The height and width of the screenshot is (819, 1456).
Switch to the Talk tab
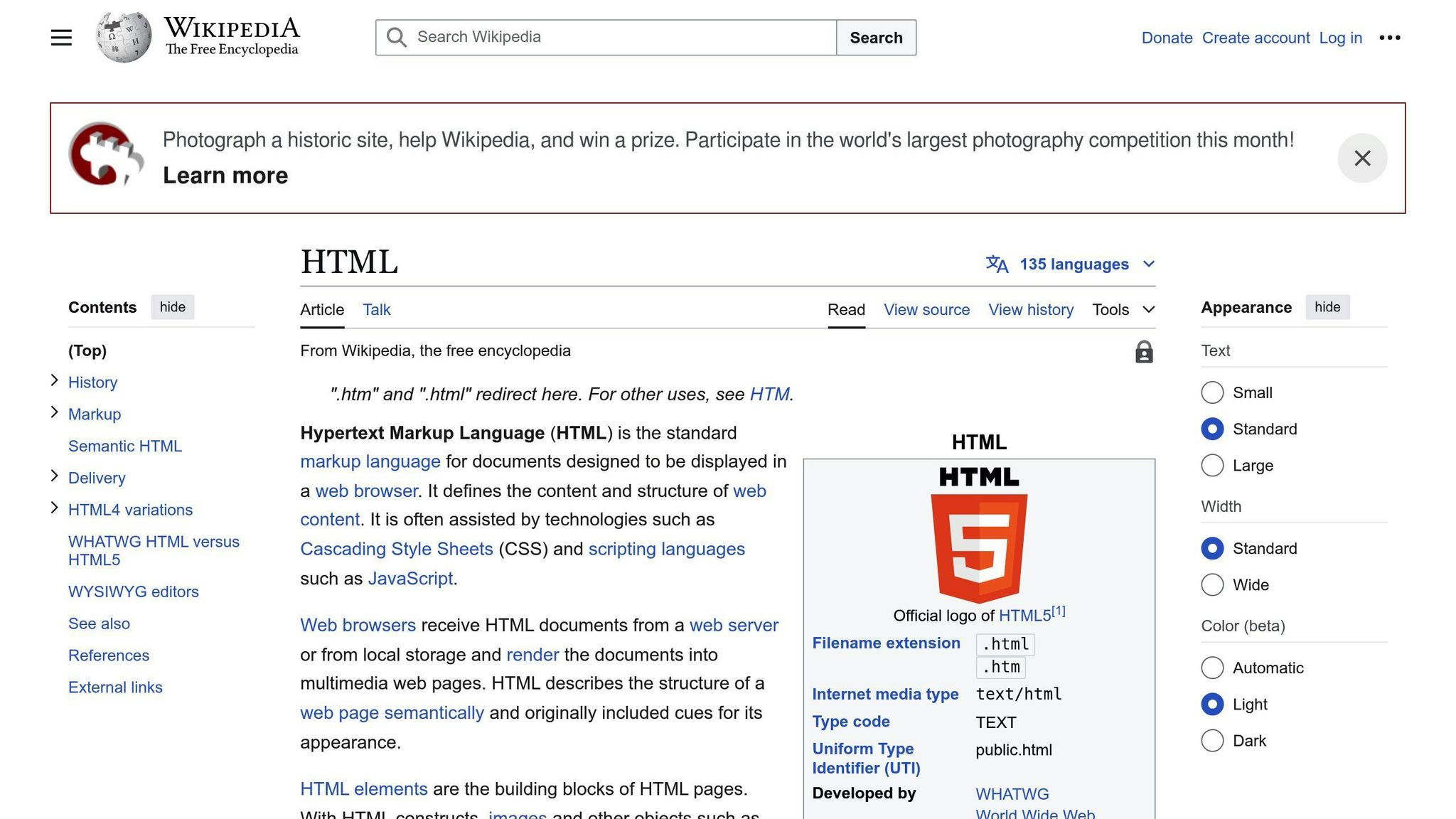tap(376, 309)
